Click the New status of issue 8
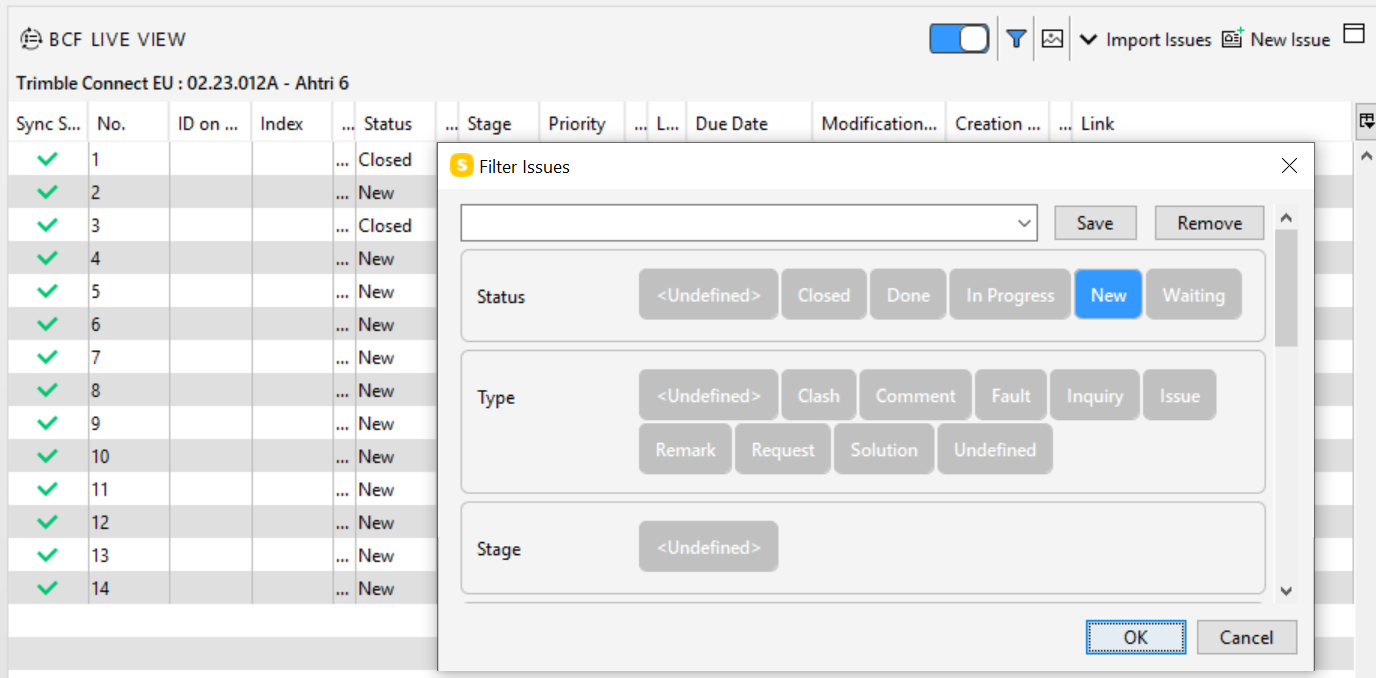The height and width of the screenshot is (678, 1376). [376, 390]
